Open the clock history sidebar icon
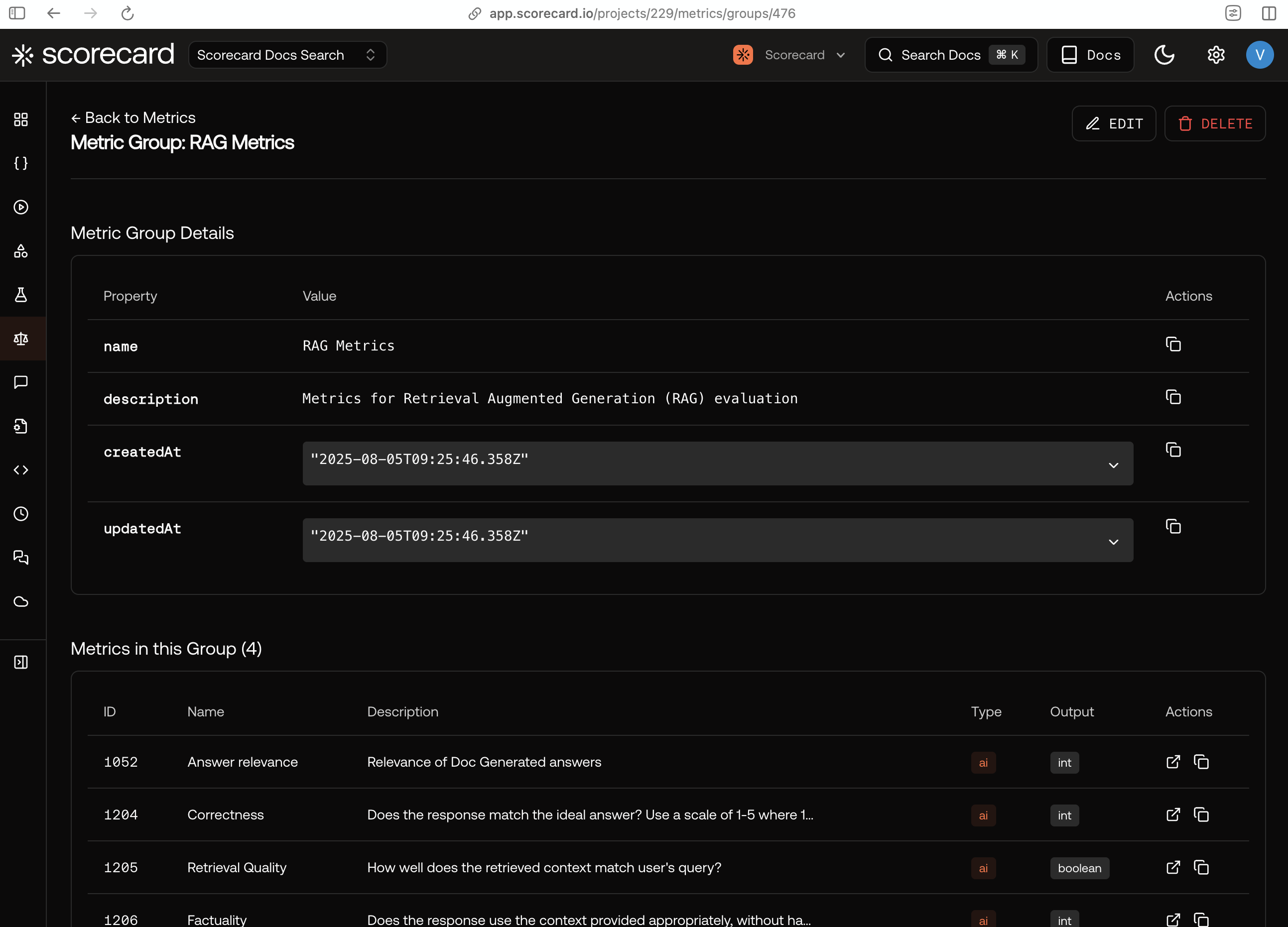The width and height of the screenshot is (1288, 927). (x=21, y=514)
